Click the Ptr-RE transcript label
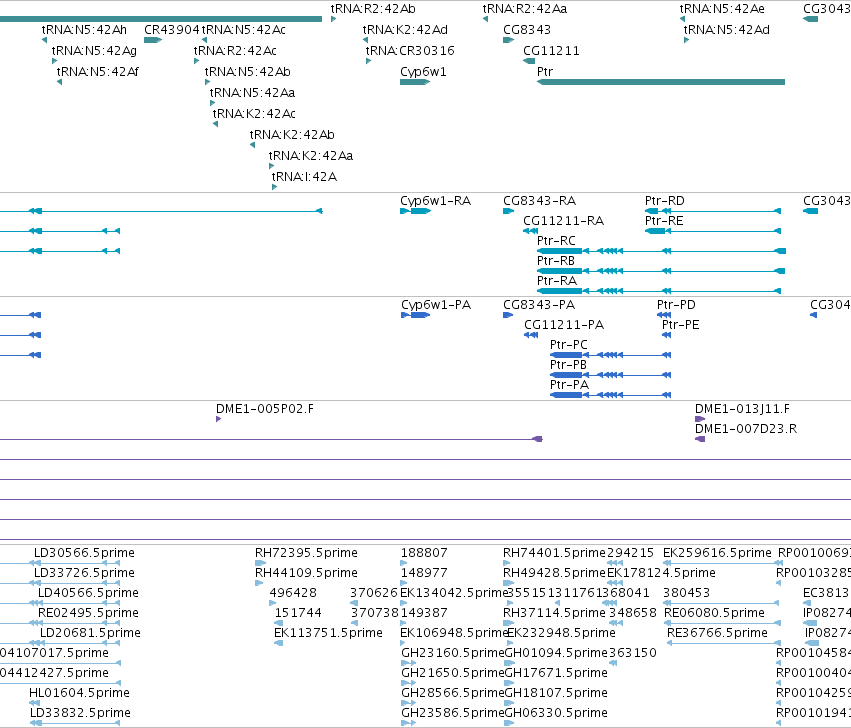 click(664, 221)
